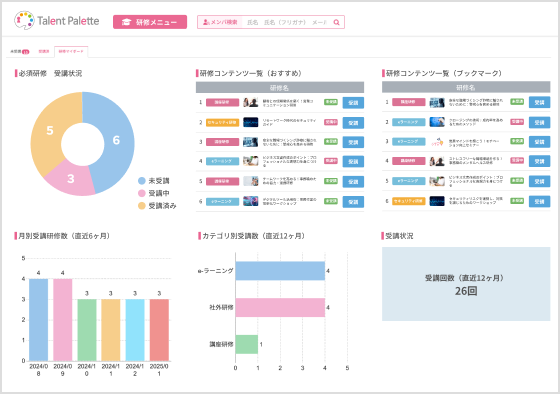Viewport: 560px width, 394px height.
Task: Open thumbnail of row 4 in ブックマーク list
Action: tap(437, 161)
